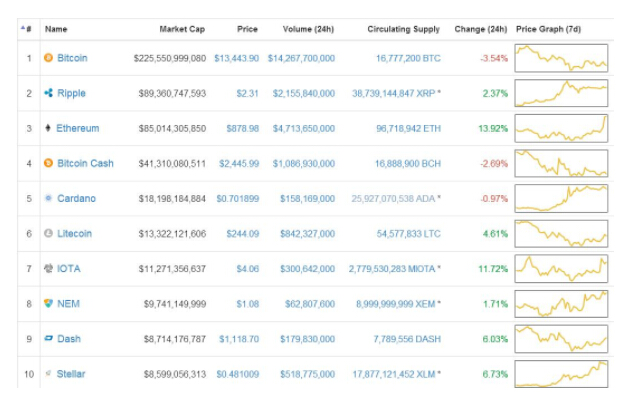
Task: Sort by Price column header
Action: click(x=247, y=29)
